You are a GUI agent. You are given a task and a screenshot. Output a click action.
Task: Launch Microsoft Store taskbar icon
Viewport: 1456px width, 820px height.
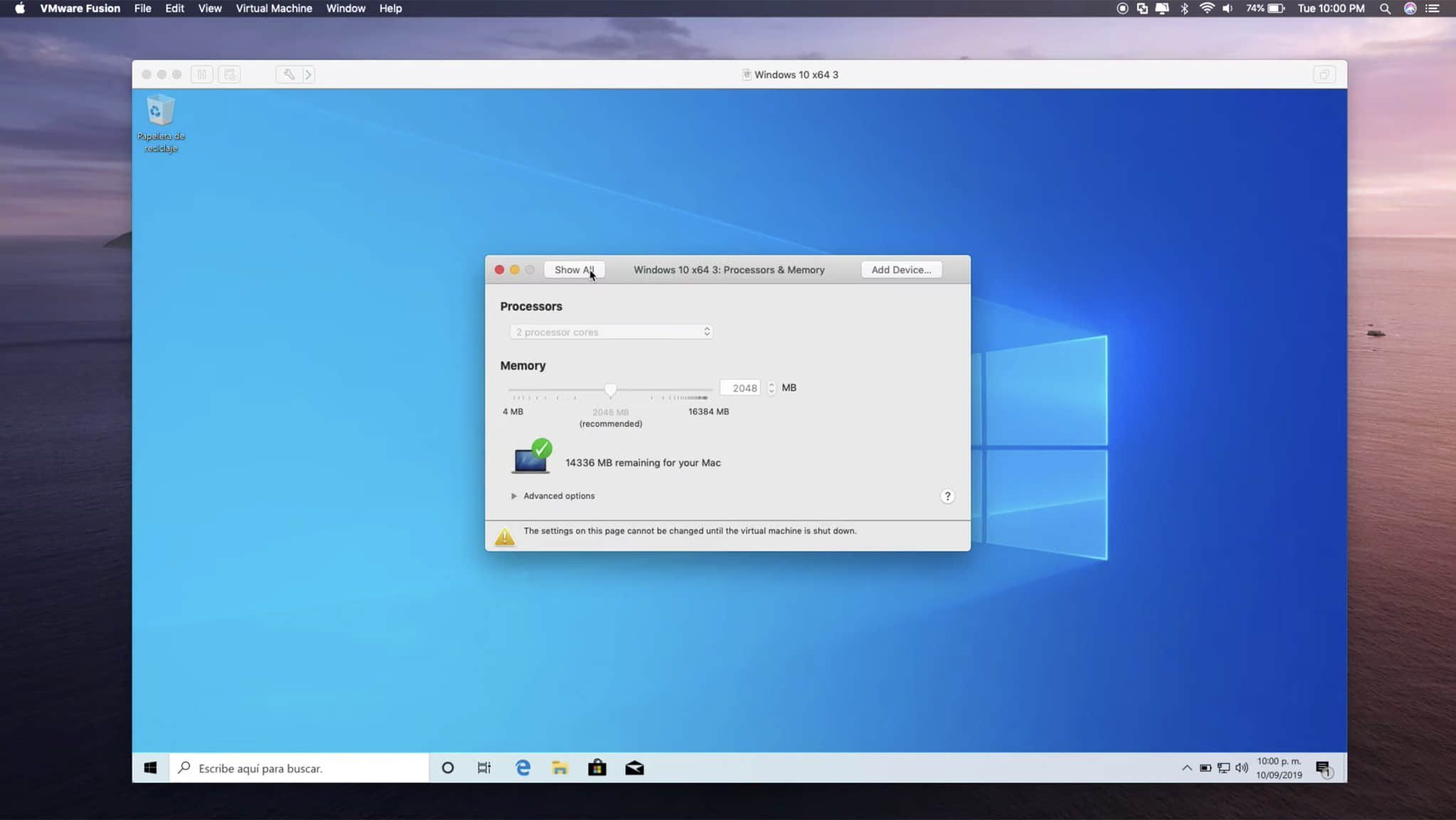coord(597,767)
